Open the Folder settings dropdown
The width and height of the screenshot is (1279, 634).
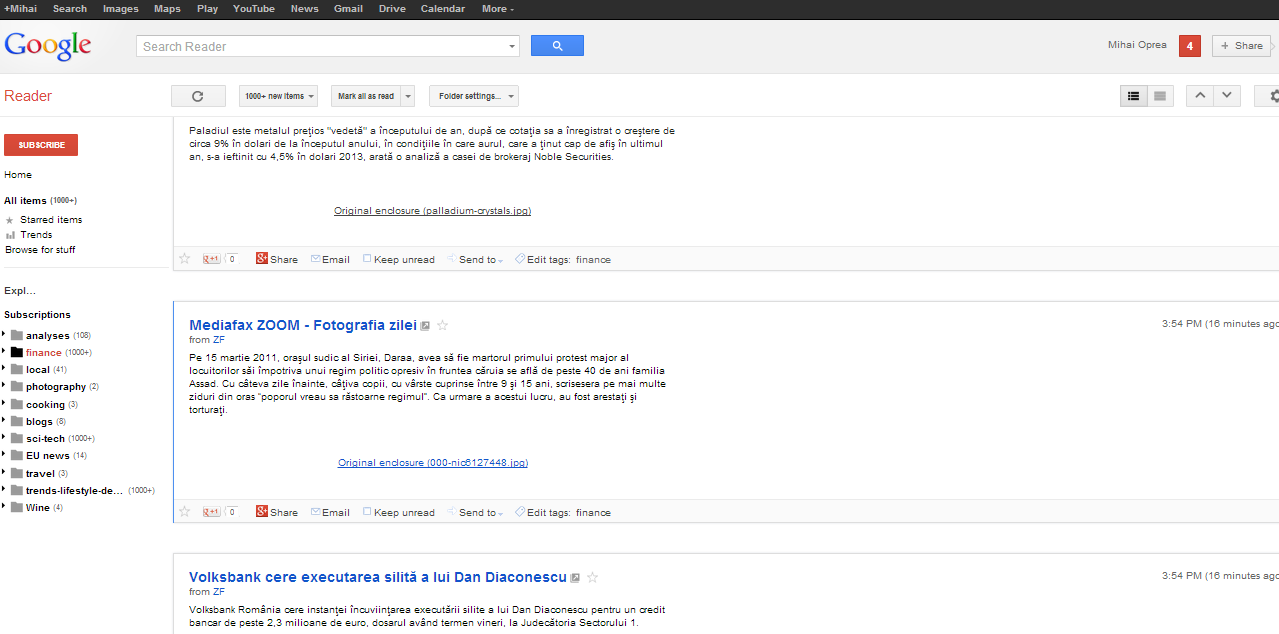(473, 96)
